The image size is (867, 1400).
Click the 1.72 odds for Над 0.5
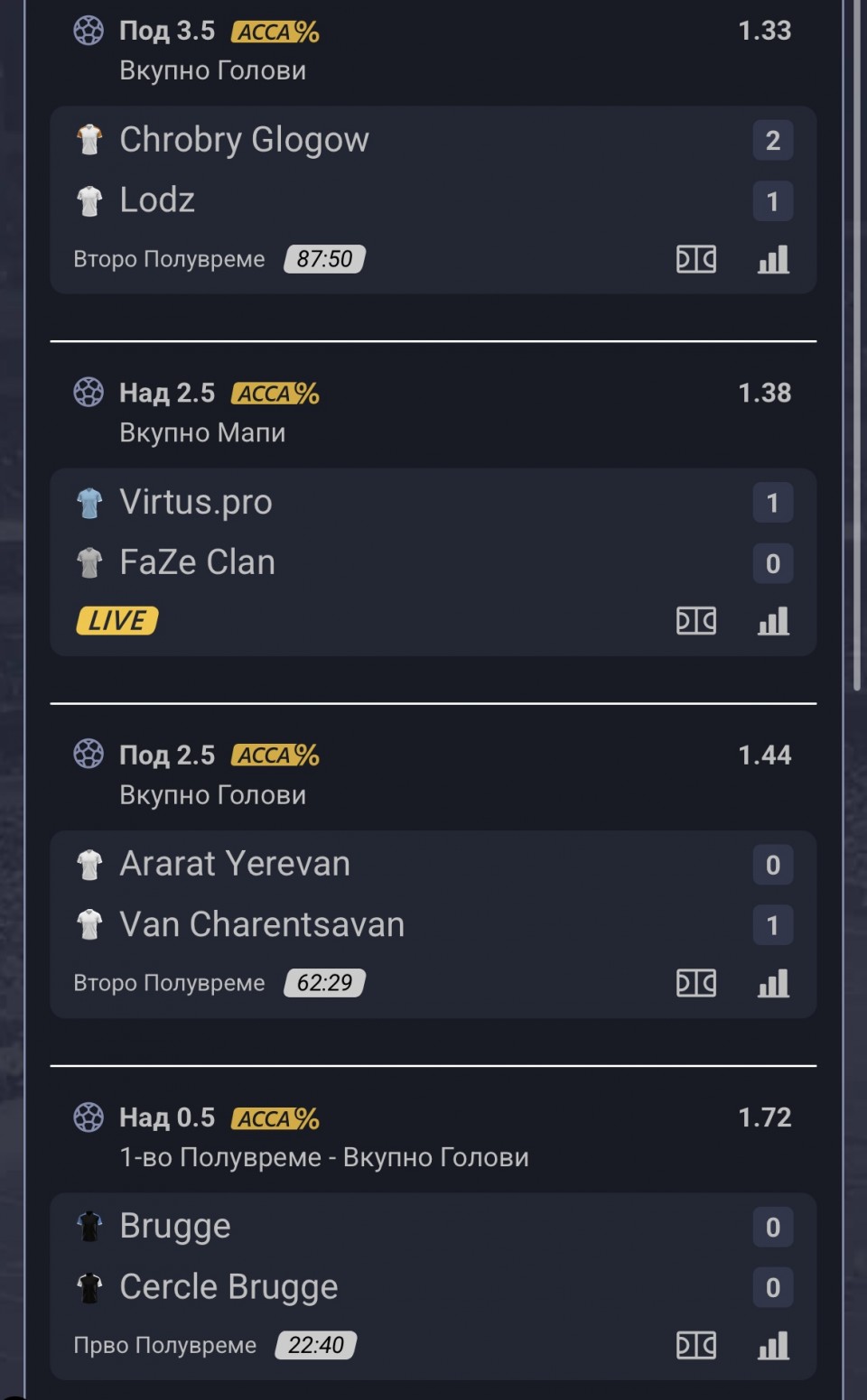[x=764, y=1117]
